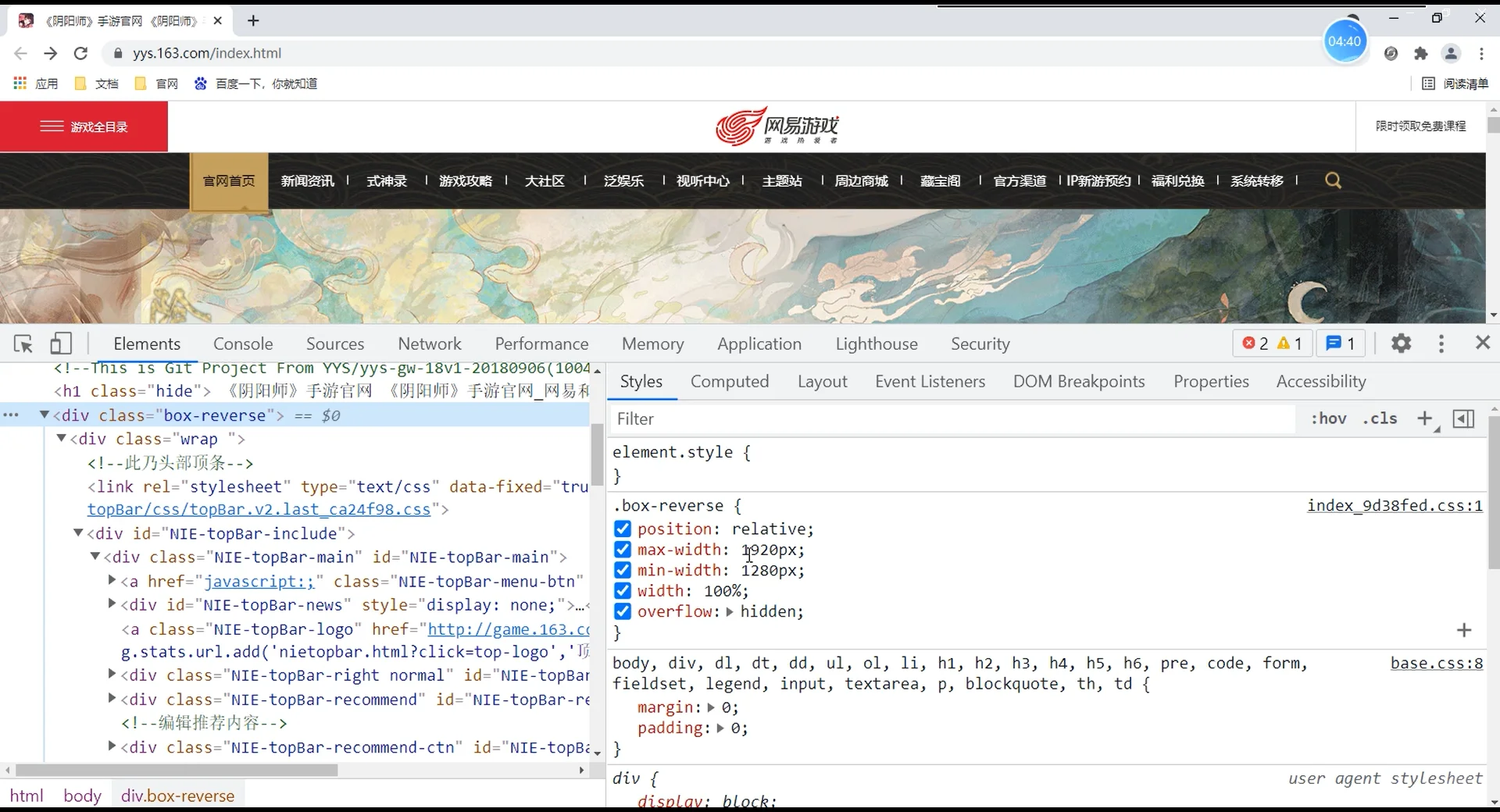Open the DevTools customization menu

[1441, 344]
